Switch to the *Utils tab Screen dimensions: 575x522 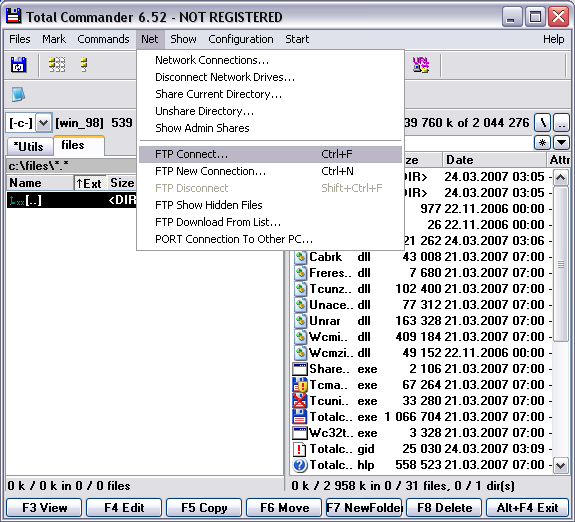[x=29, y=147]
